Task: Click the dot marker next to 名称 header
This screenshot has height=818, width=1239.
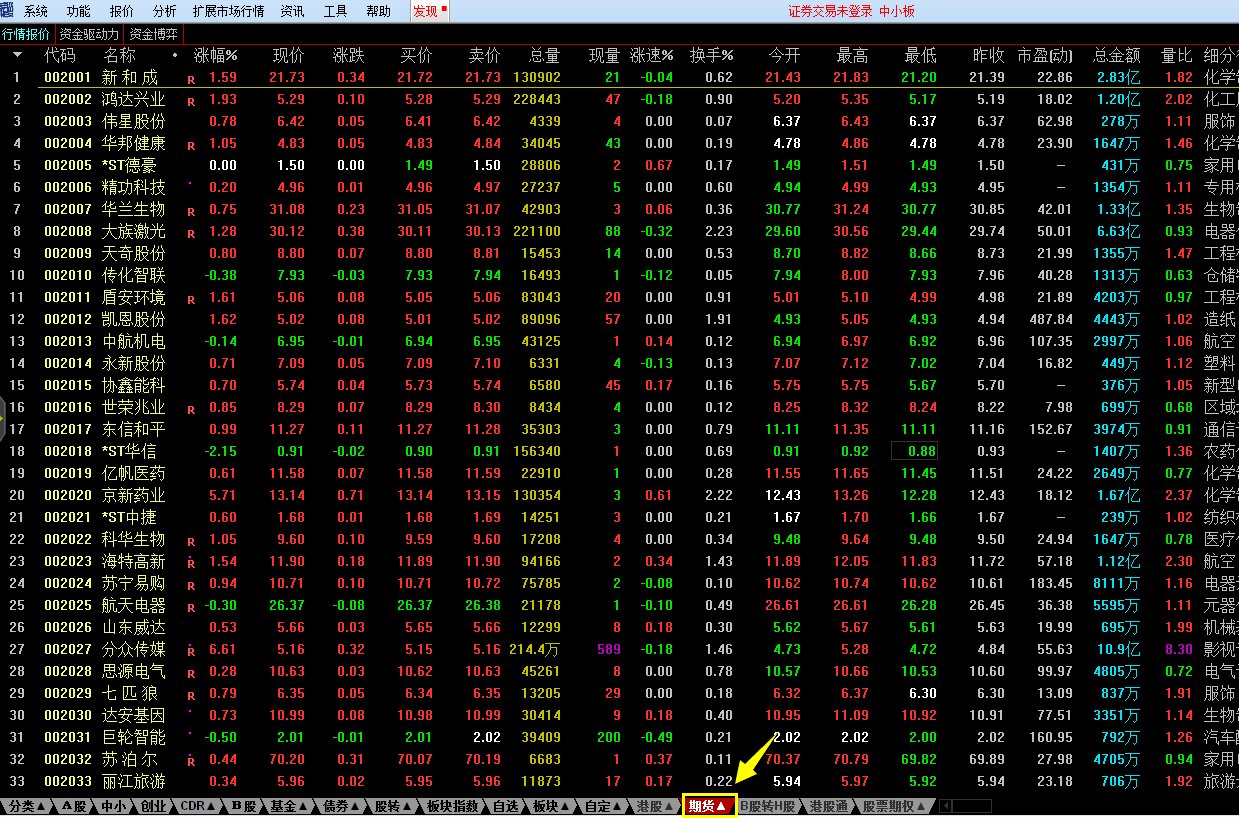Action: click(175, 54)
